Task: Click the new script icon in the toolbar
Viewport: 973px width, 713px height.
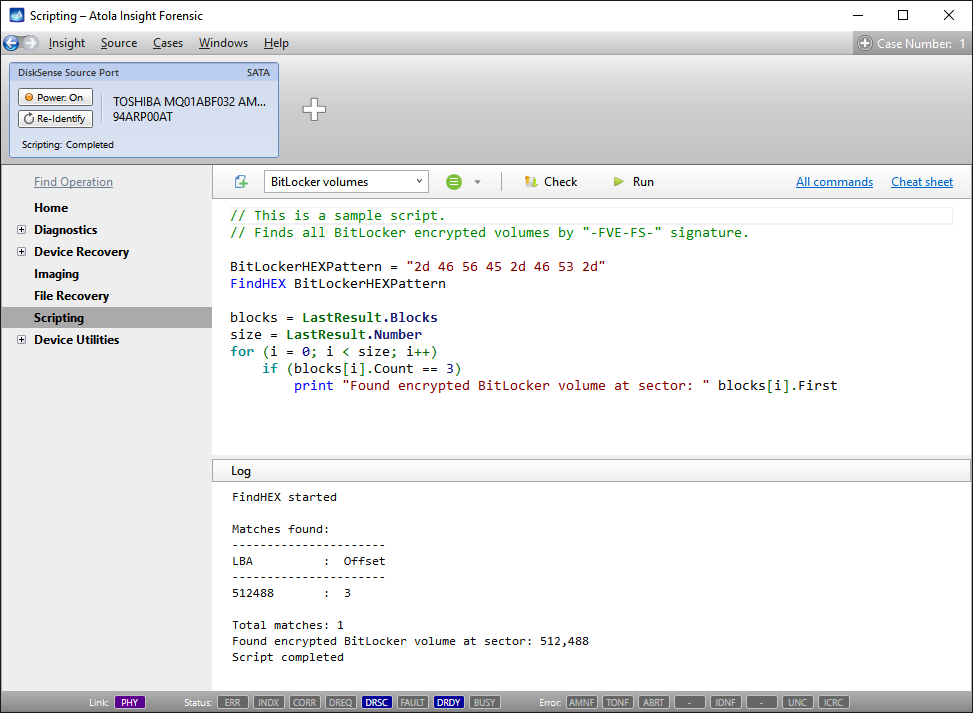Action: pyautogui.click(x=241, y=182)
